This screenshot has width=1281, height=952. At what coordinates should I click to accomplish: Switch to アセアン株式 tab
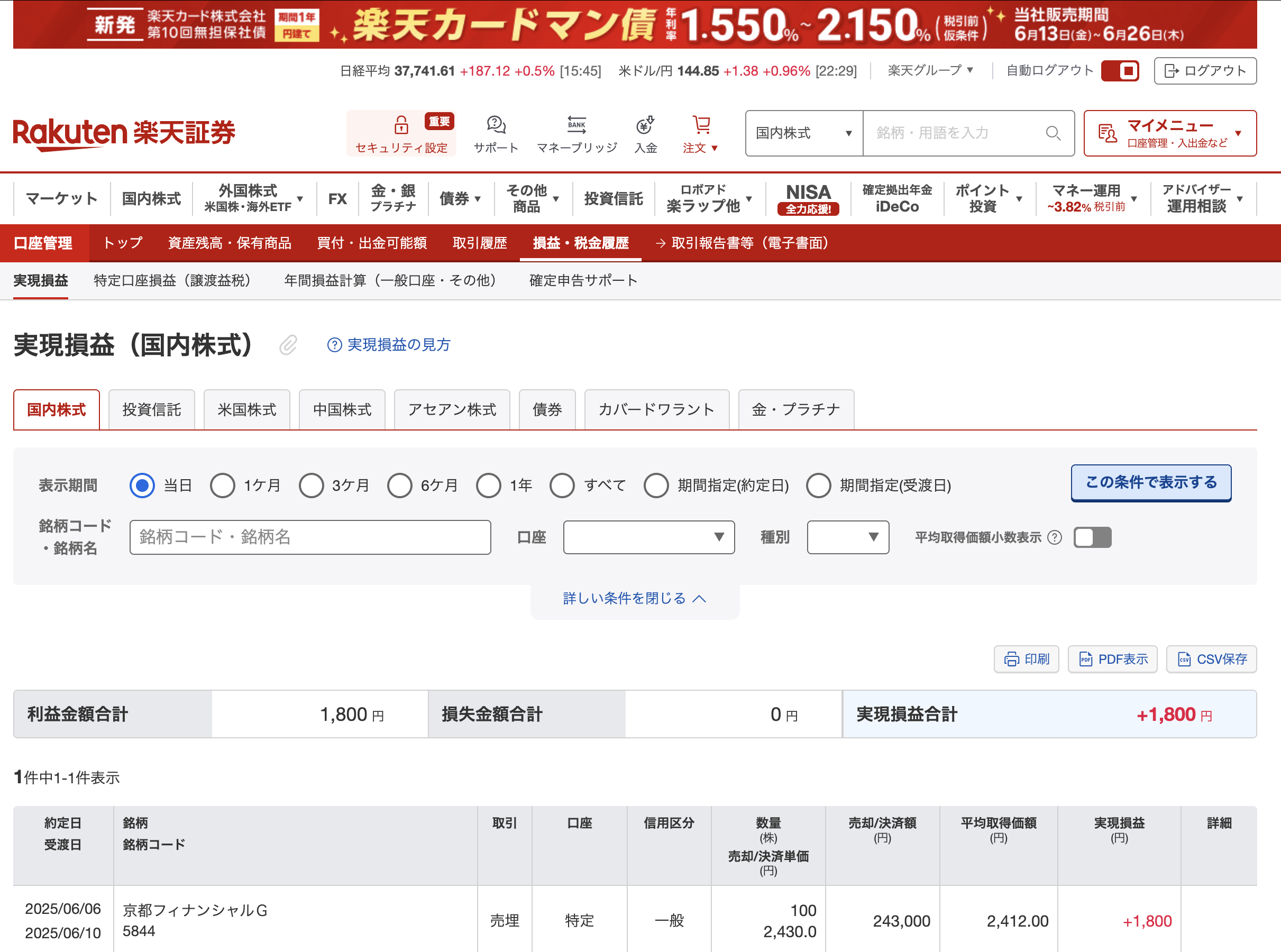[x=452, y=410]
